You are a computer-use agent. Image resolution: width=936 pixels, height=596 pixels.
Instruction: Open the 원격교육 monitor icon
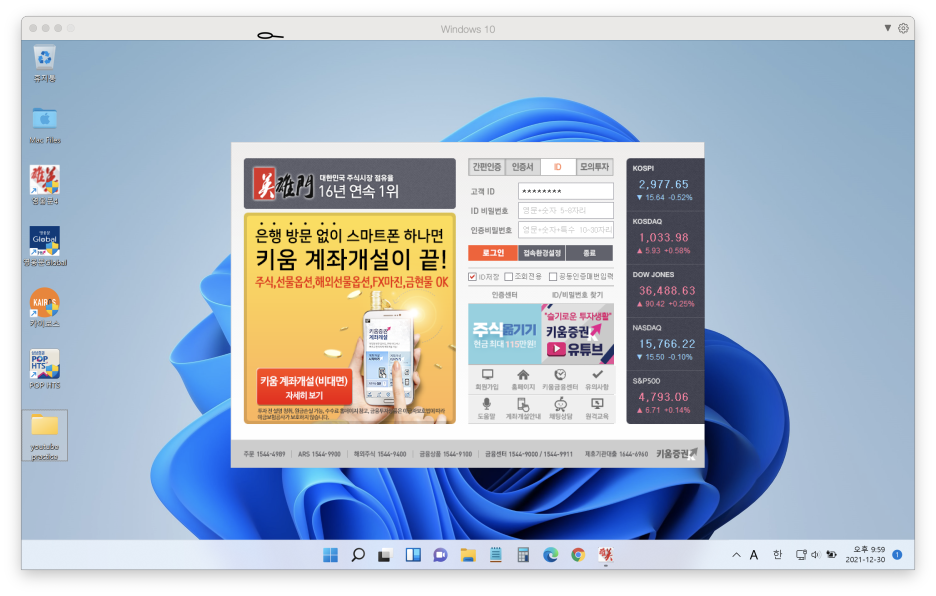coord(597,409)
